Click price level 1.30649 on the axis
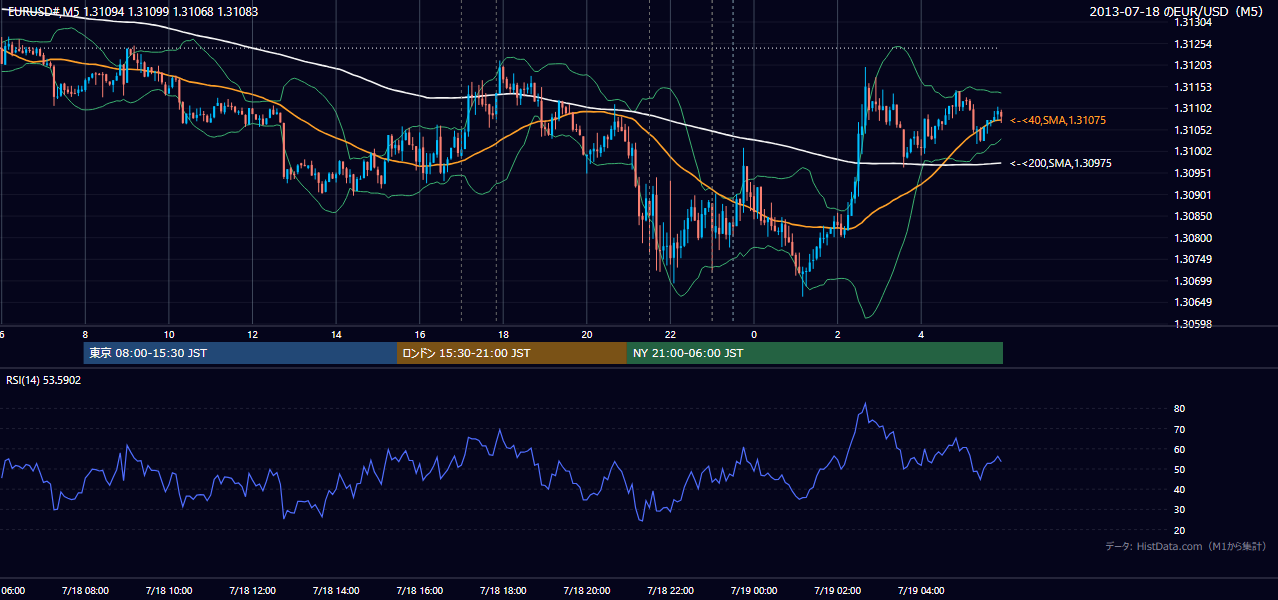 [x=1194, y=302]
